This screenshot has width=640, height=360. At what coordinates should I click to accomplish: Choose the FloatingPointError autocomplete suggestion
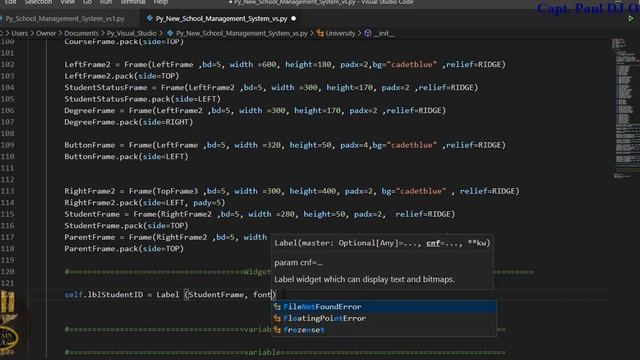(x=384, y=318)
